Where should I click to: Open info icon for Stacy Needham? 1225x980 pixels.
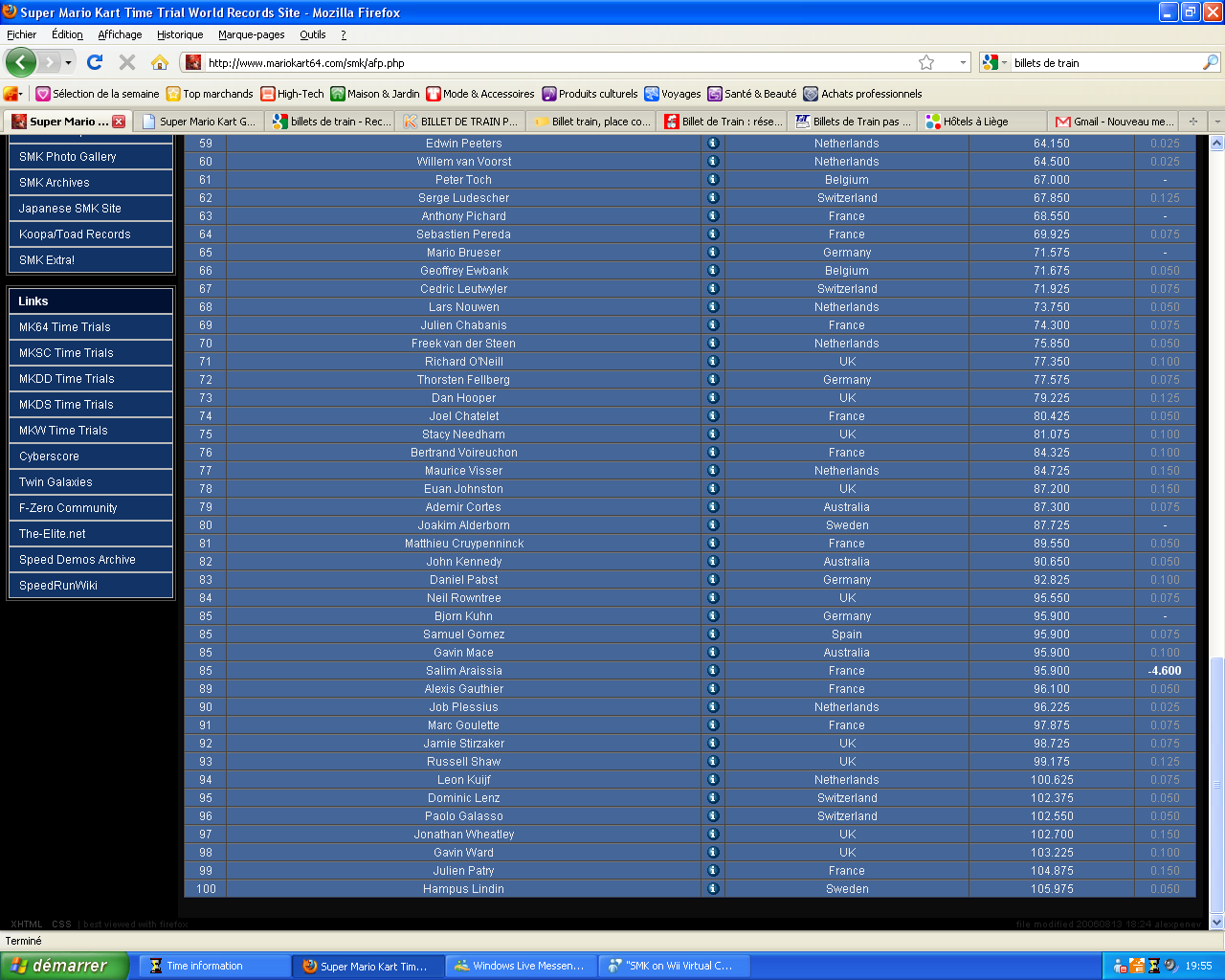[x=713, y=434]
